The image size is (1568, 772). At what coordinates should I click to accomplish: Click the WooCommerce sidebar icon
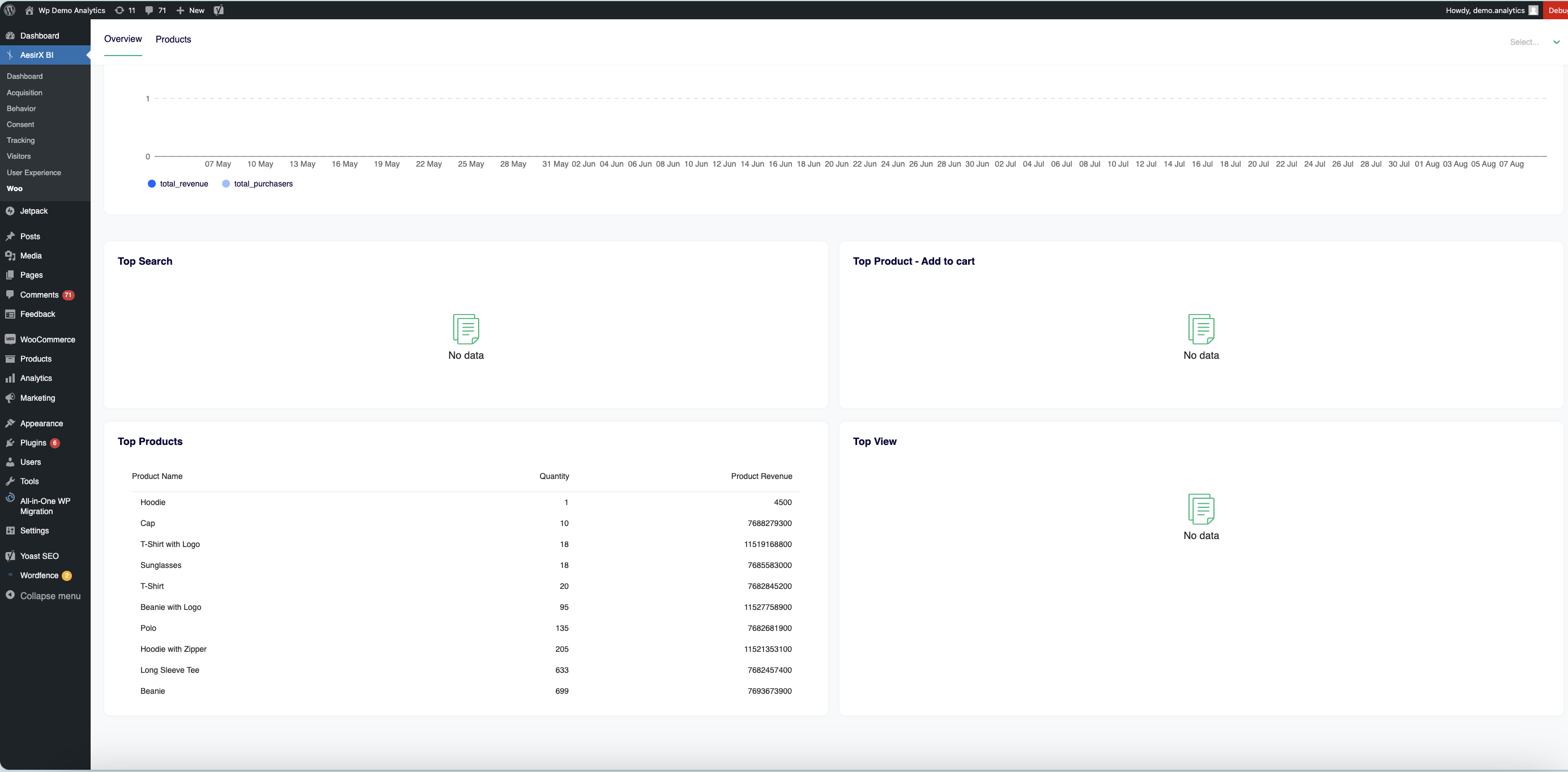(11, 339)
